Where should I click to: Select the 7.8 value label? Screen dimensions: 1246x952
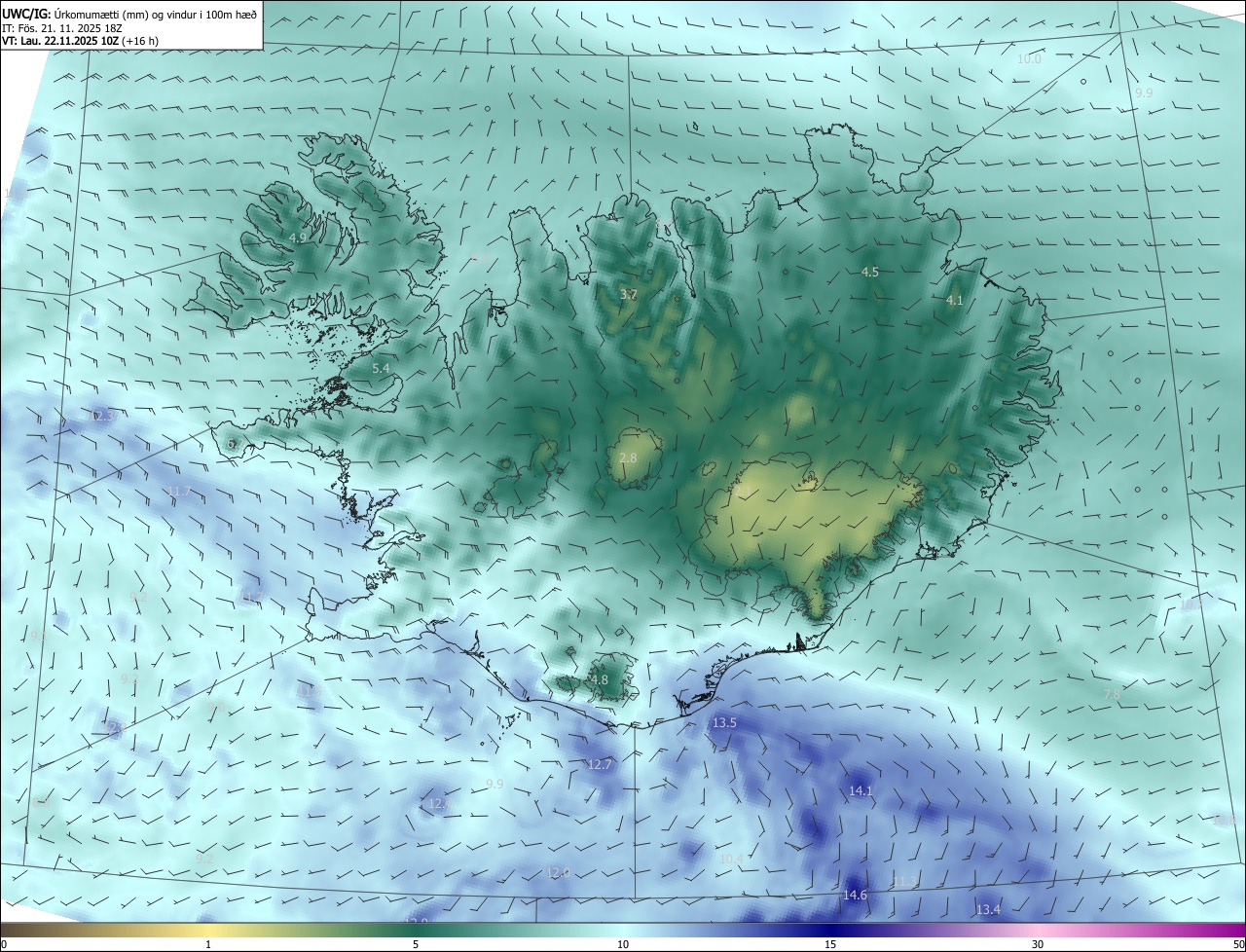pyautogui.click(x=1112, y=694)
